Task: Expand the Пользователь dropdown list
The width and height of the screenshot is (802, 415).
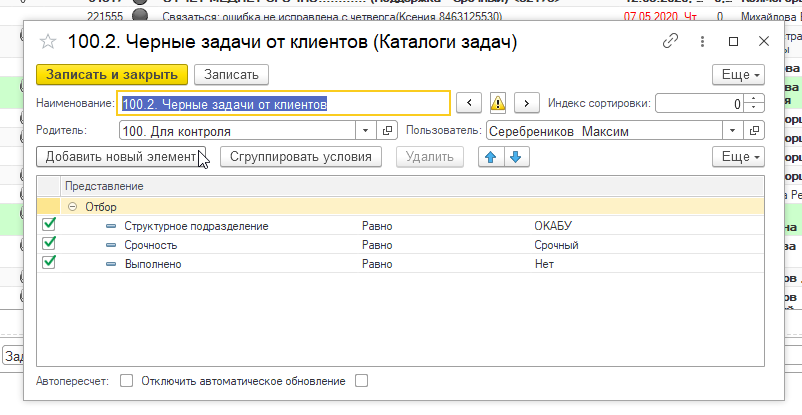Action: (735, 130)
